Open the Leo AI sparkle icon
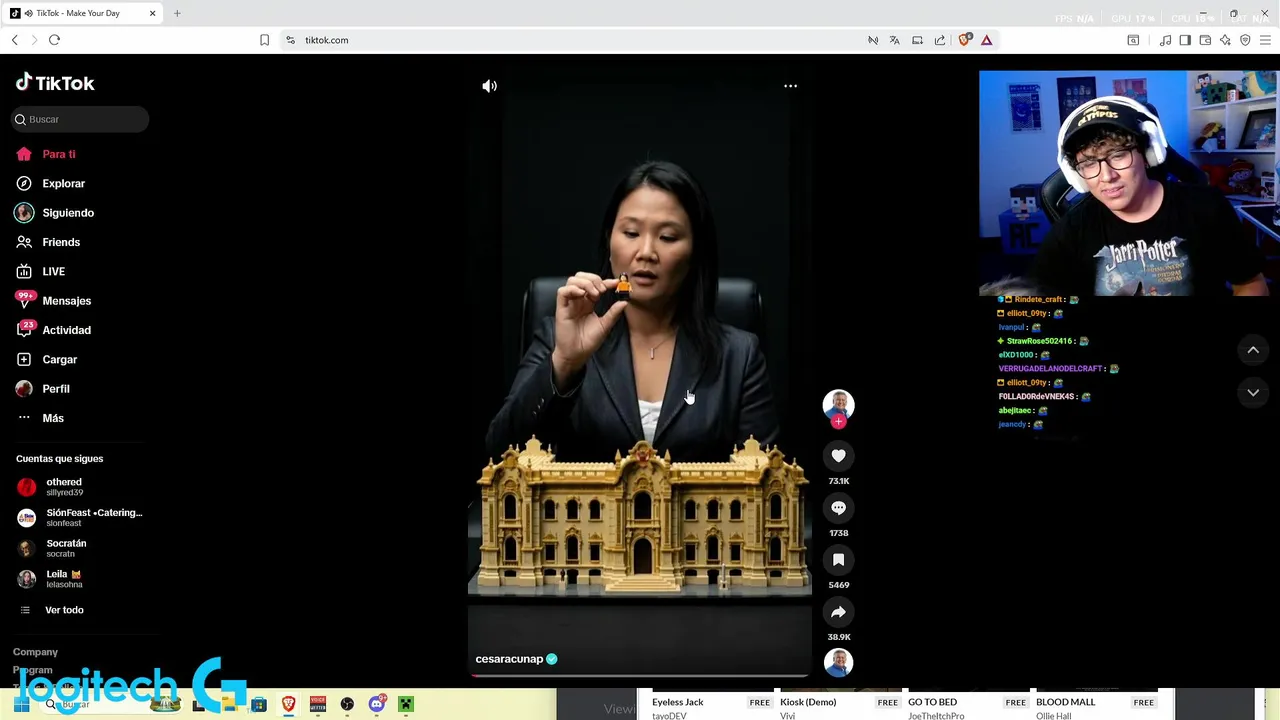 point(1225,40)
